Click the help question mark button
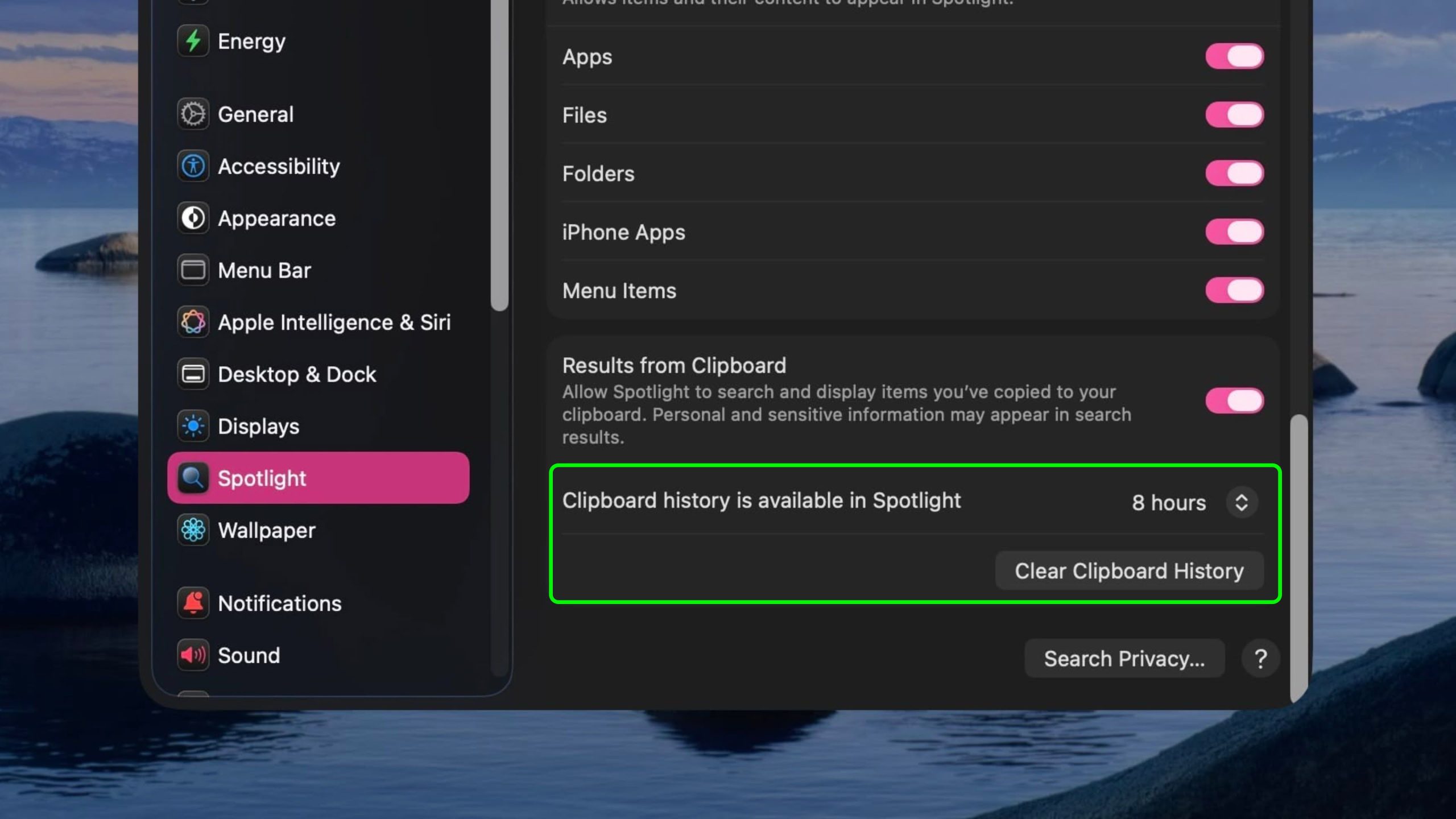The height and width of the screenshot is (819, 1456). [1261, 658]
